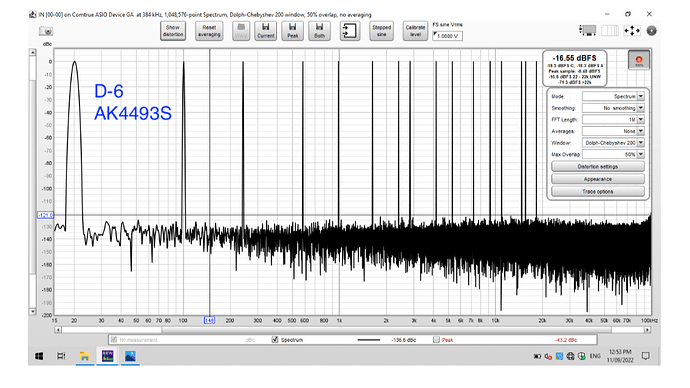
Task: Click the Stepped sine button
Action: click(x=382, y=31)
